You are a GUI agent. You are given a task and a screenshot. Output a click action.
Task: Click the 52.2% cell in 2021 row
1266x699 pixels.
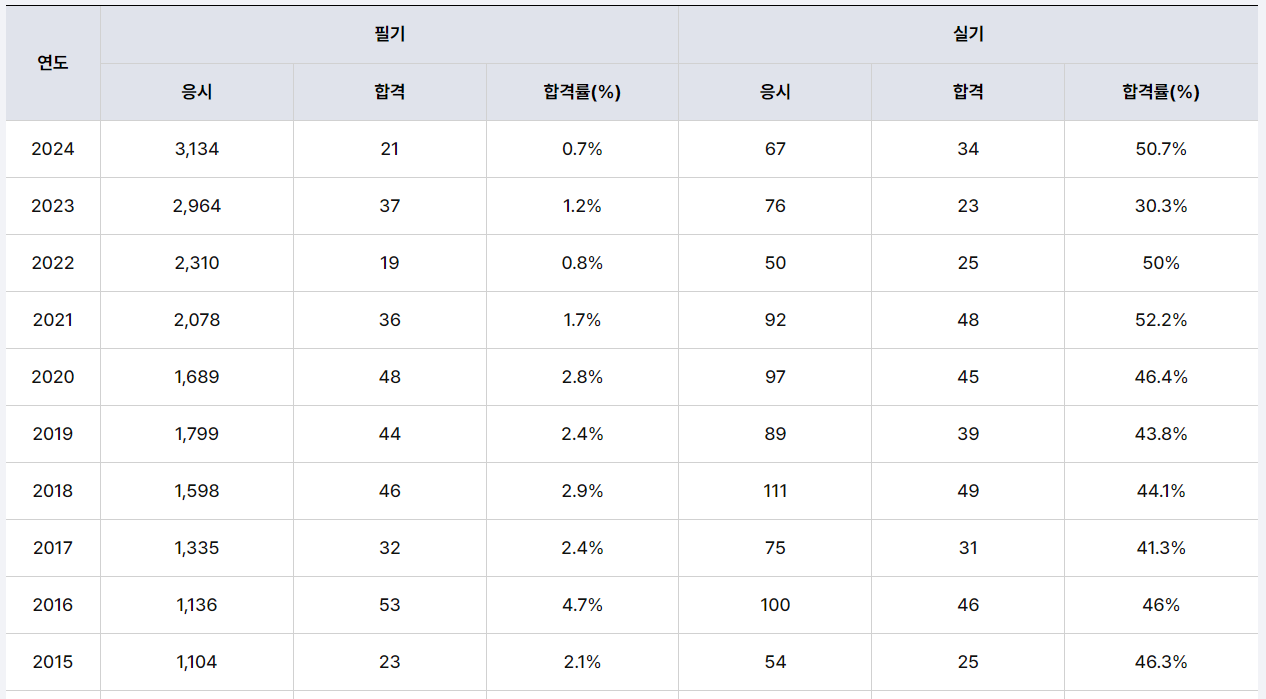click(1160, 320)
